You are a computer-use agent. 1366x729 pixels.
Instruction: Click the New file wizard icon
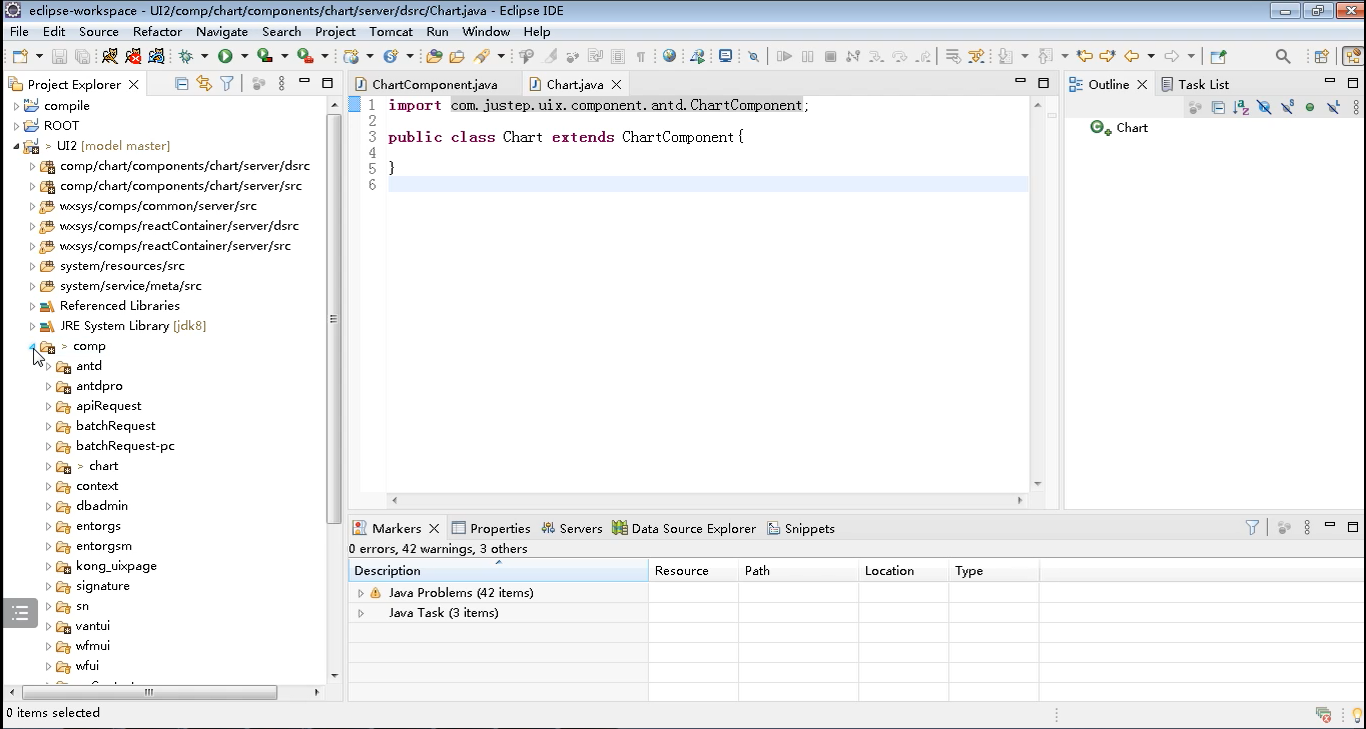pyautogui.click(x=20, y=57)
